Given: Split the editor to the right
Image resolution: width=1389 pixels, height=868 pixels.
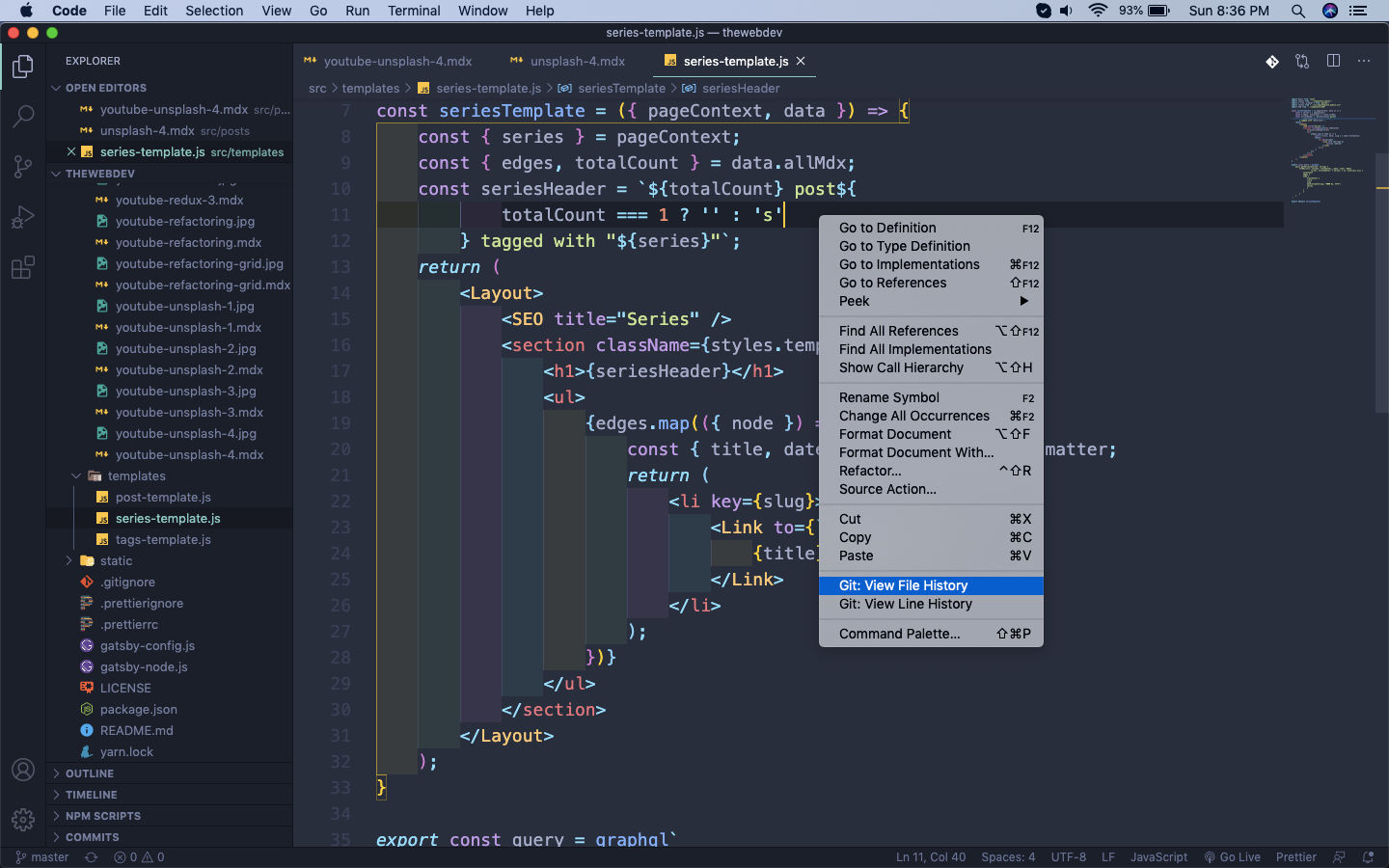Looking at the screenshot, I should click(1333, 61).
